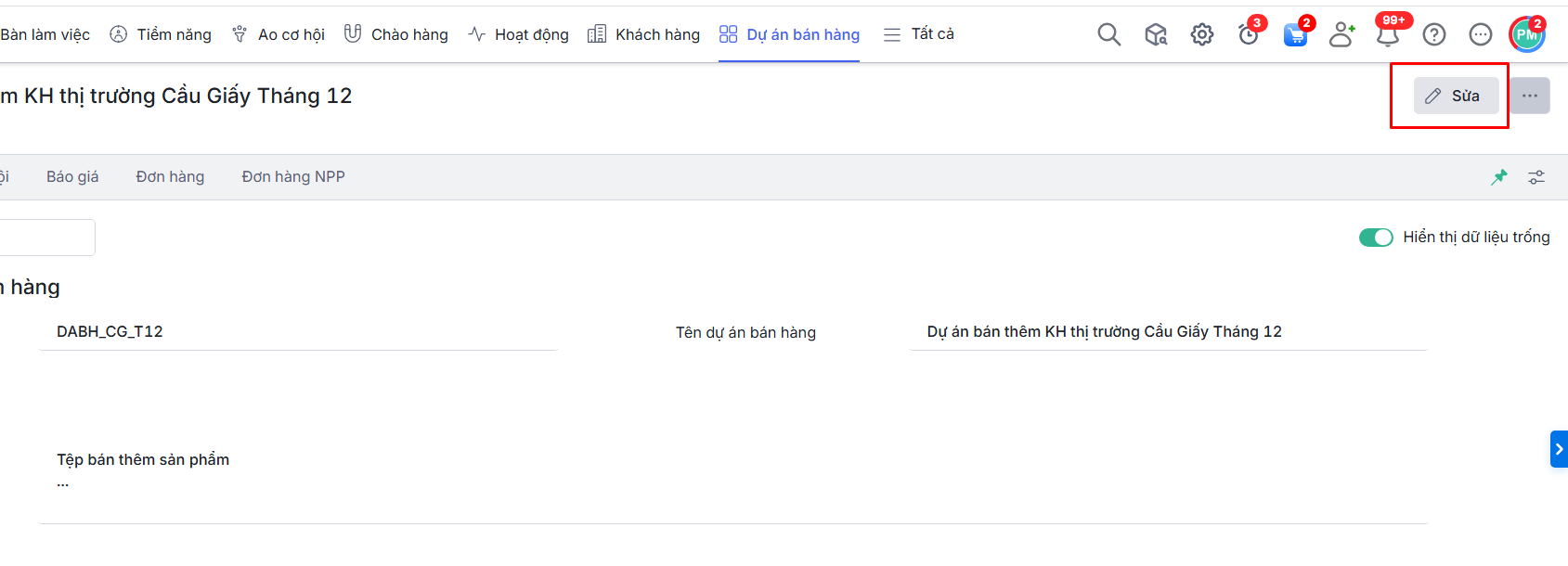Viewport: 1568px width, 566px height.
Task: Open the user profile avatar
Action: pyautogui.click(x=1527, y=34)
